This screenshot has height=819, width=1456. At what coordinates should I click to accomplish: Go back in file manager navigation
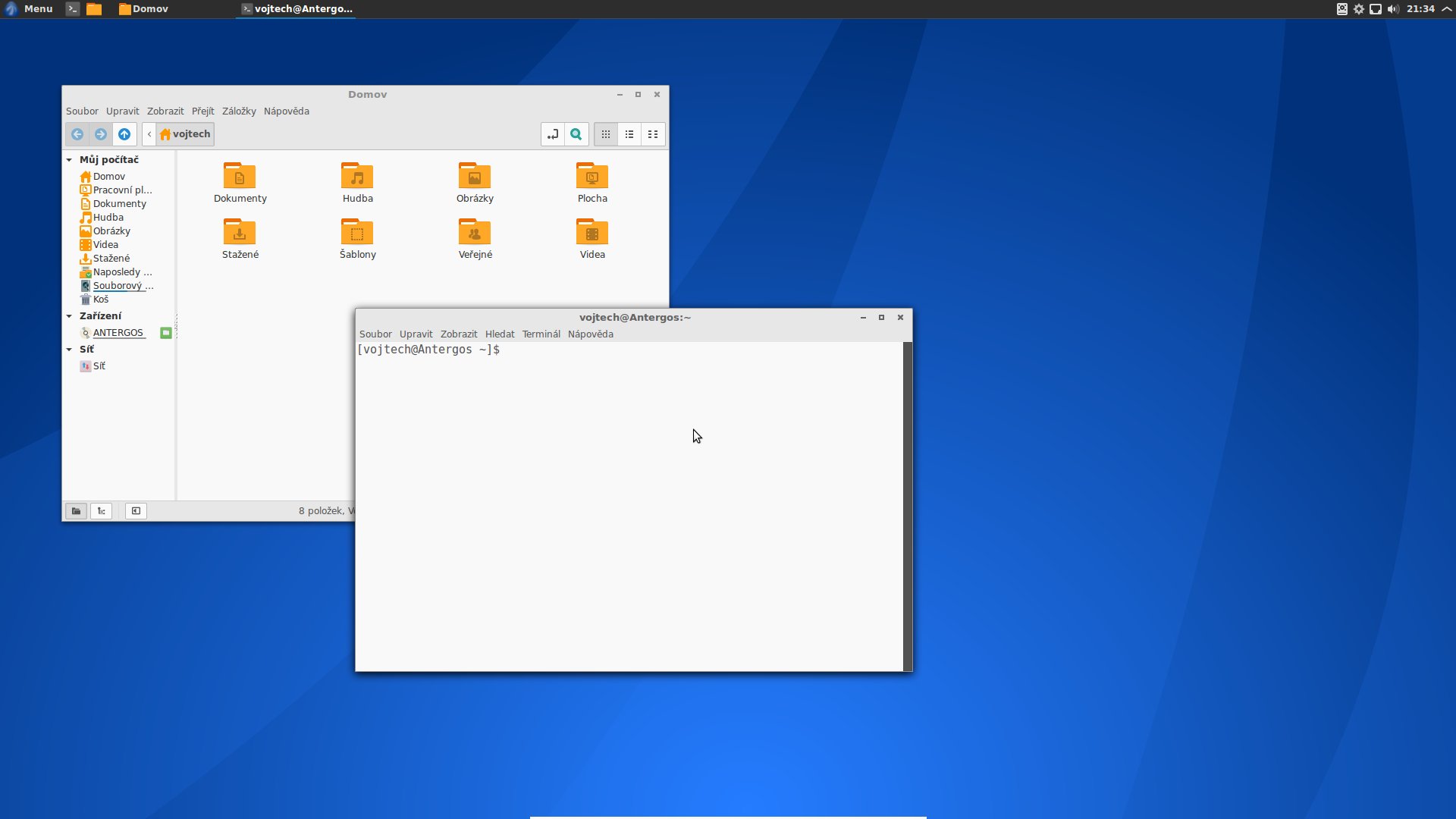(x=77, y=134)
